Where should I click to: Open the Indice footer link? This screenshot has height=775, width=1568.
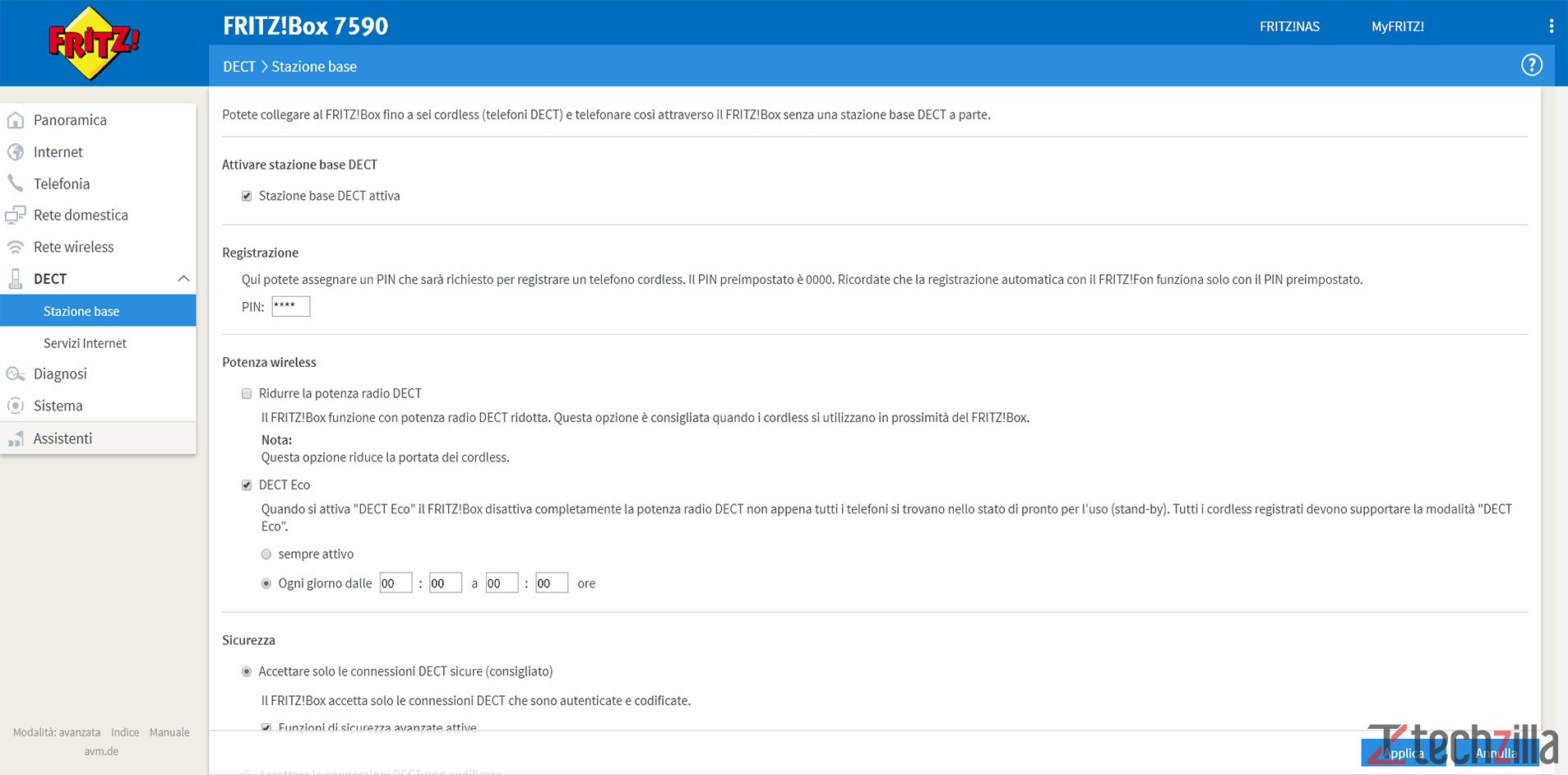(125, 732)
